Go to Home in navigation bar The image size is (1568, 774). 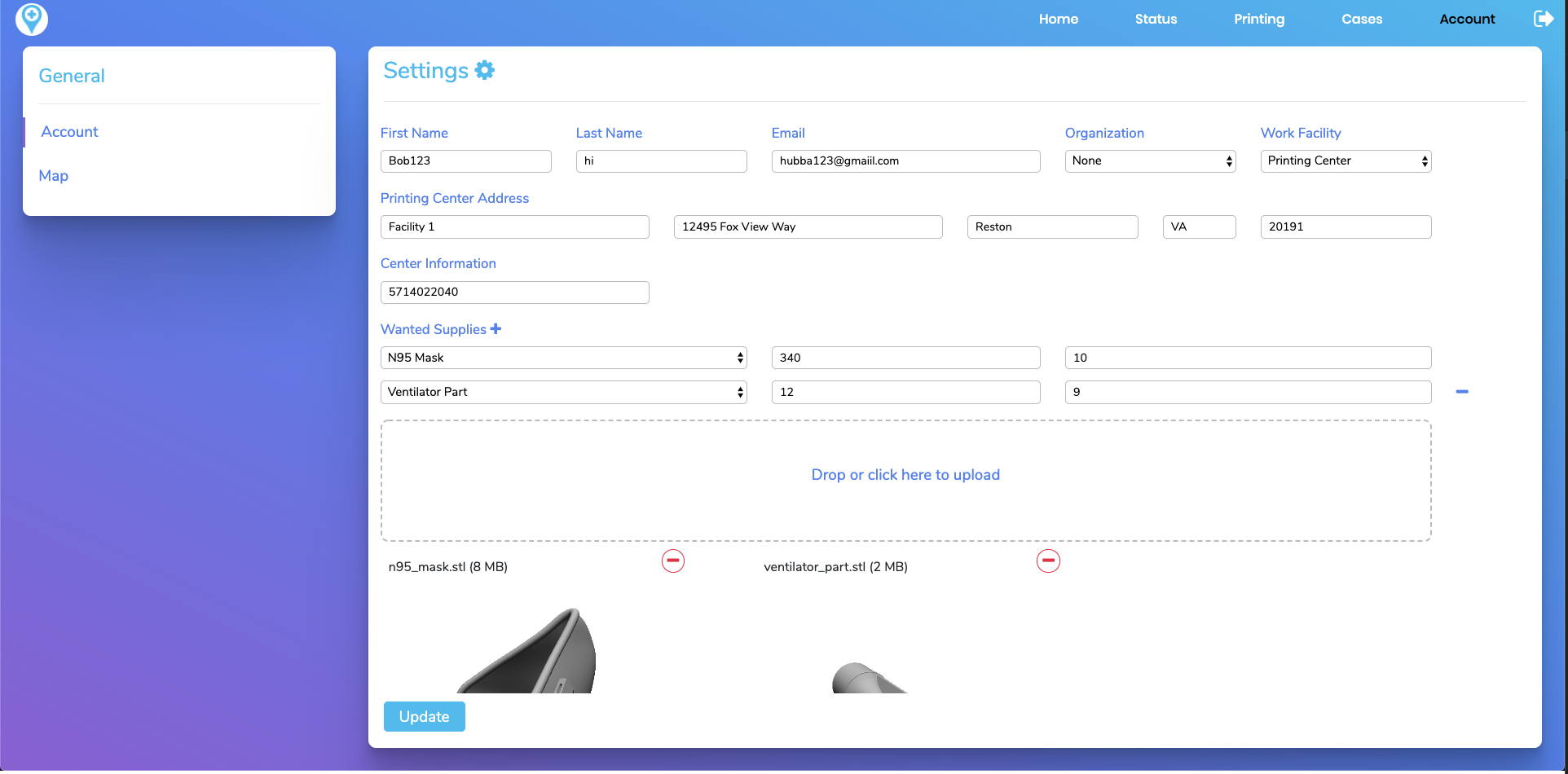tap(1058, 19)
